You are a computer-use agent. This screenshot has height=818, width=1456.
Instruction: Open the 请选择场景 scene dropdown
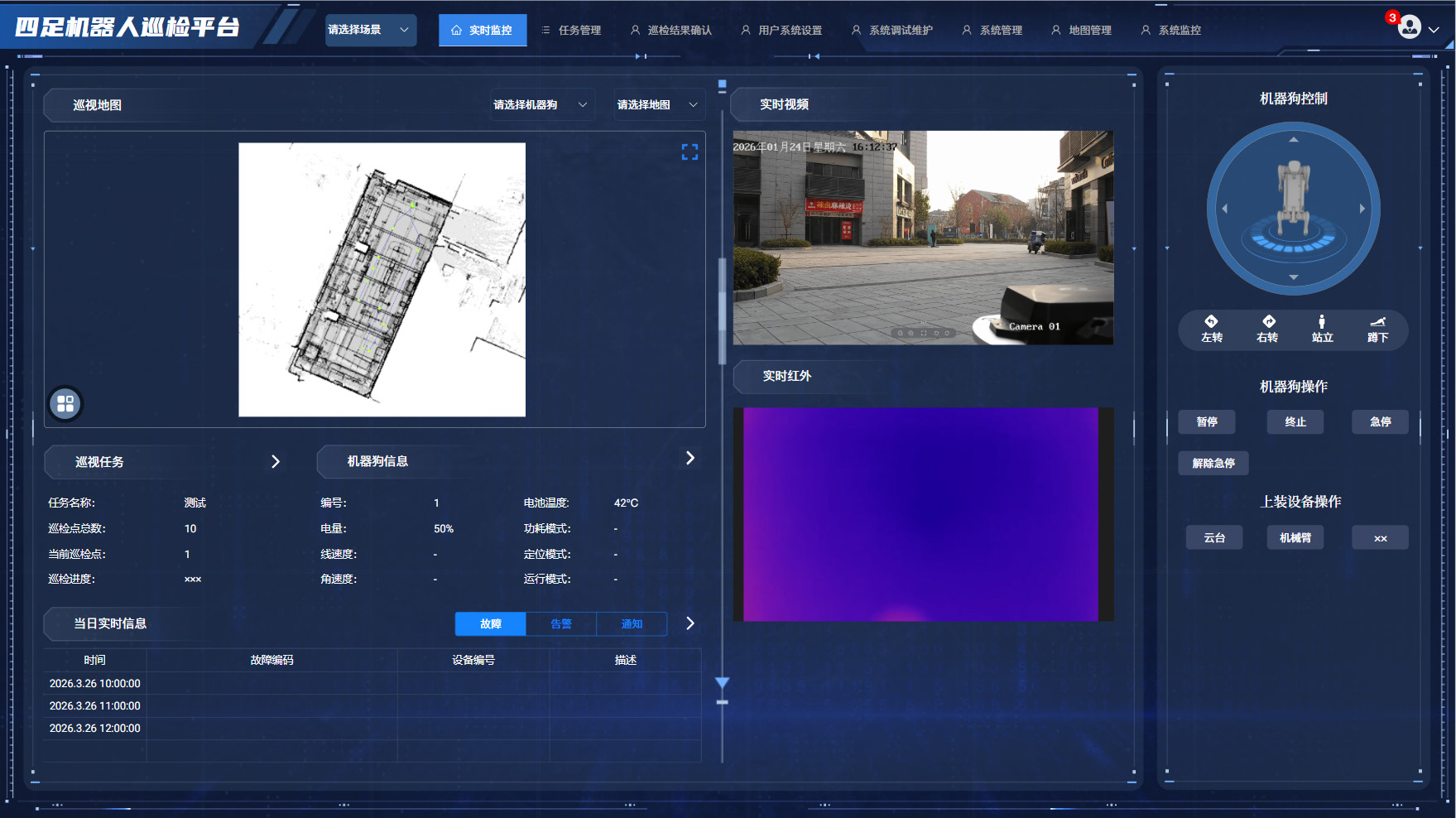370,30
